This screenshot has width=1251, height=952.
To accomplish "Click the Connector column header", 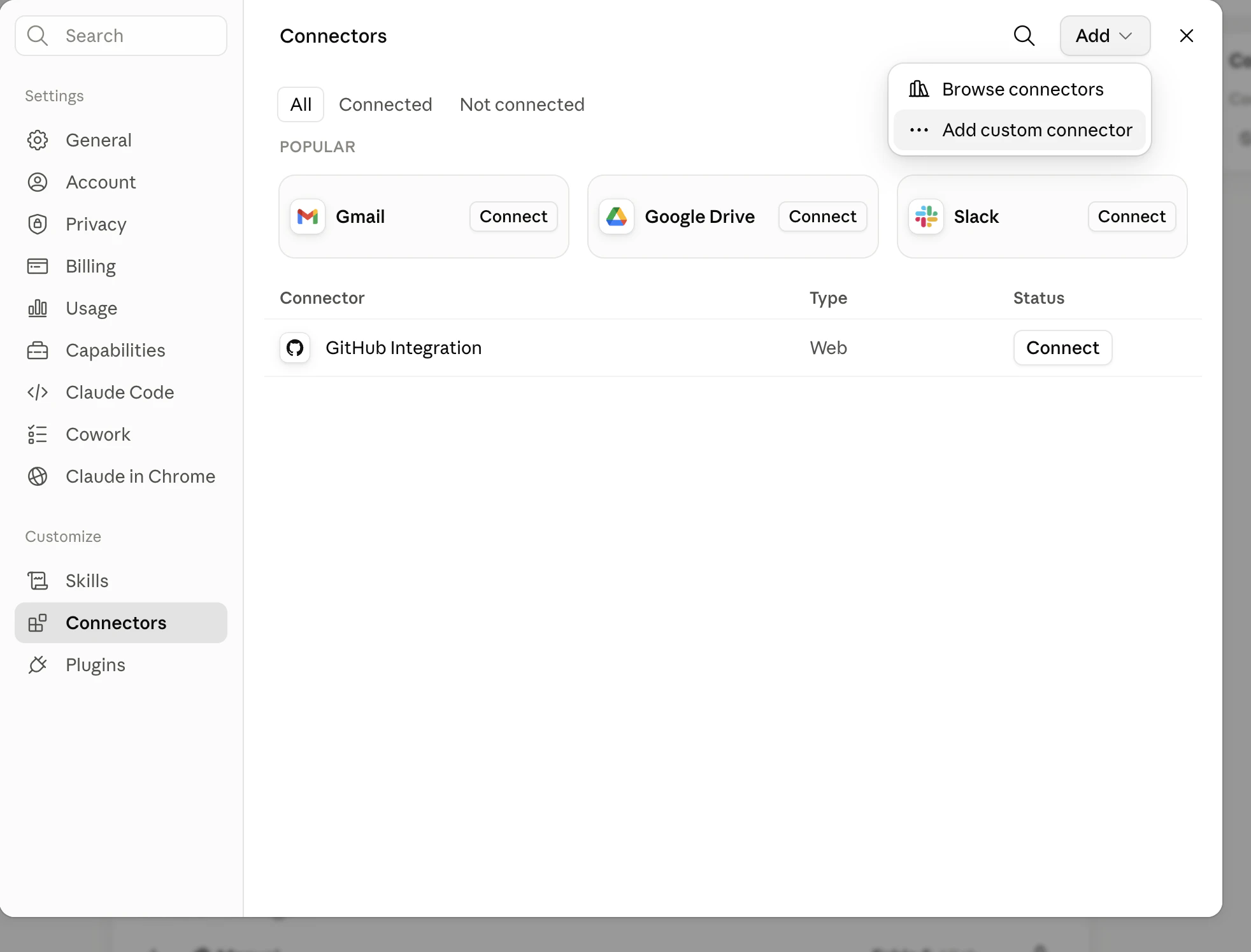I will pyautogui.click(x=322, y=298).
